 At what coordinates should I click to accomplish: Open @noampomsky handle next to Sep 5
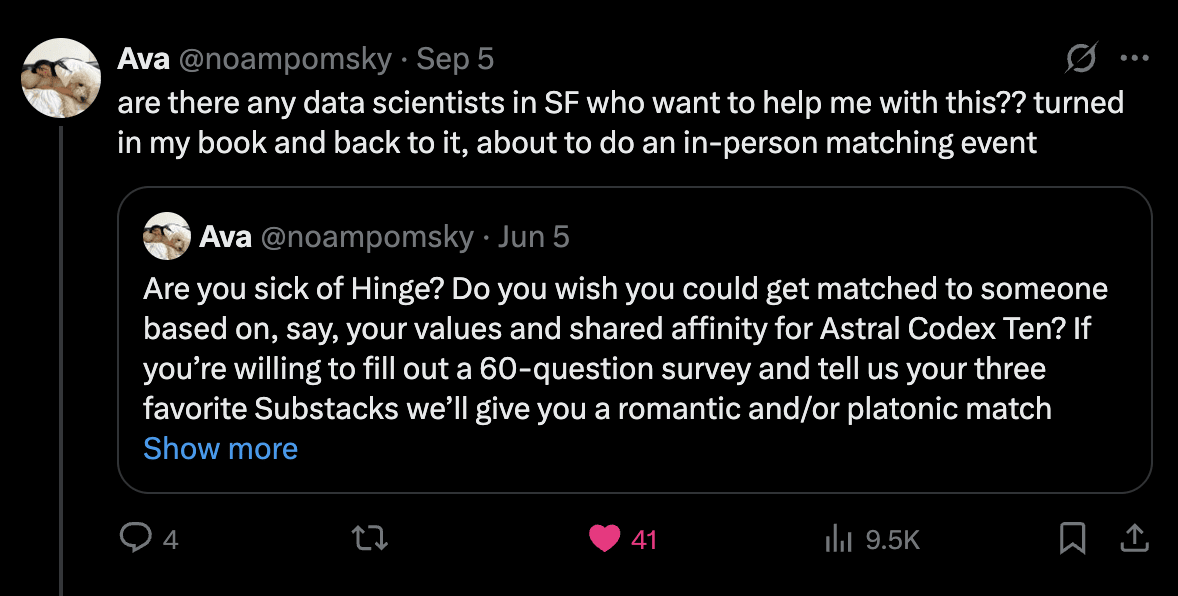tap(285, 59)
